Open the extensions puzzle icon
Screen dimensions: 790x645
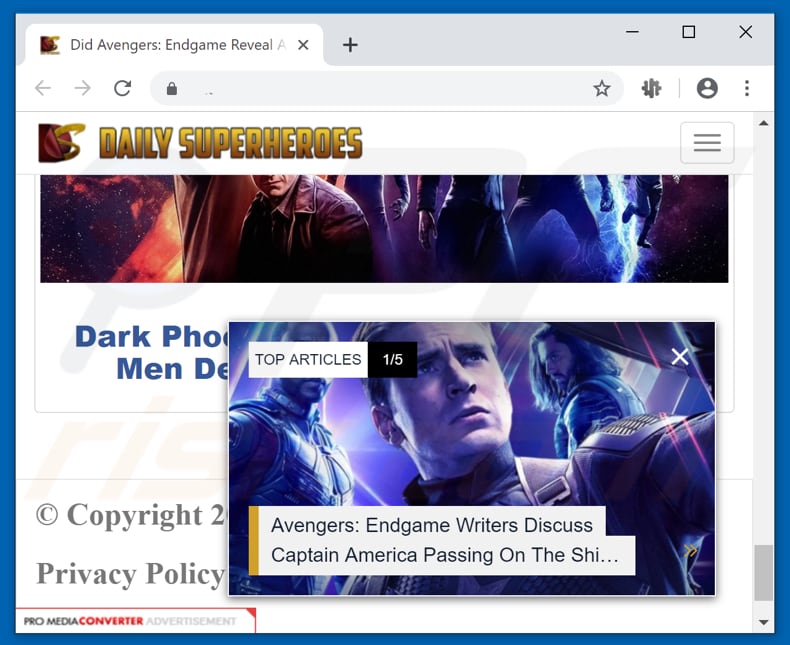pyautogui.click(x=651, y=89)
